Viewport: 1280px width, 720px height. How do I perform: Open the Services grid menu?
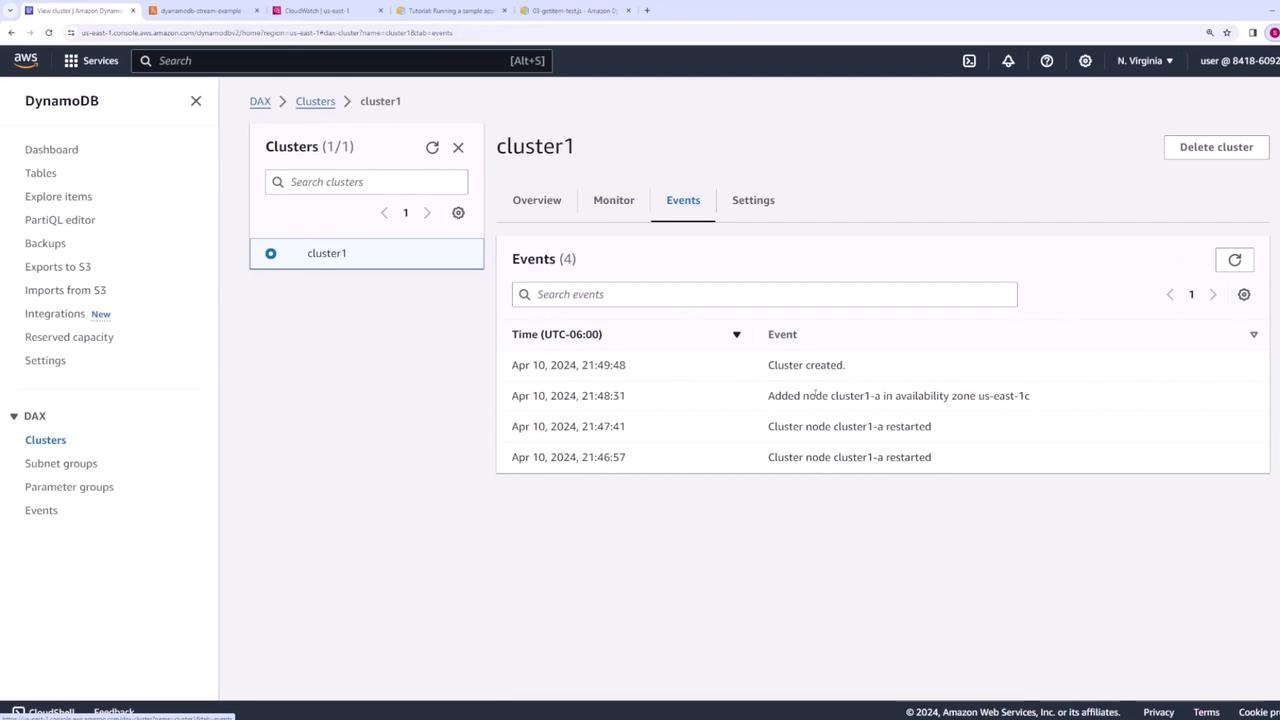[91, 61]
